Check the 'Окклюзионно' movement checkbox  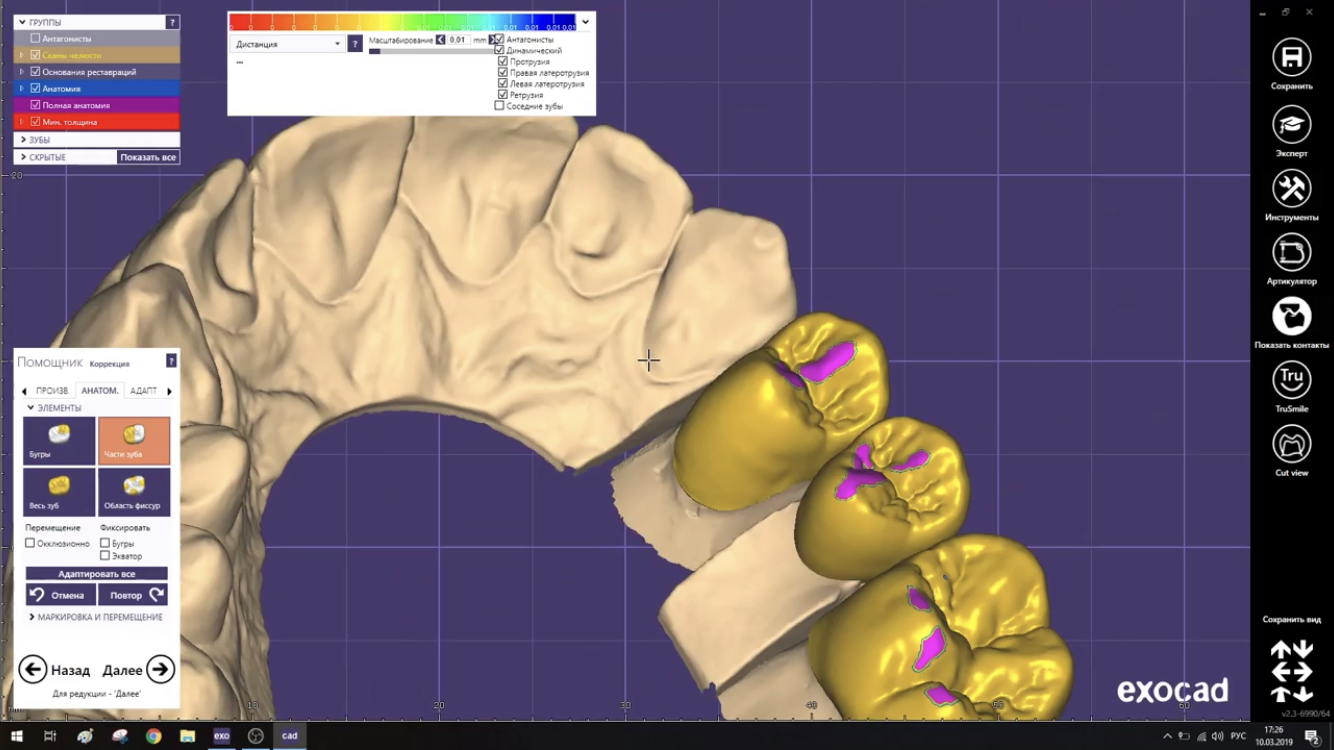pos(31,541)
